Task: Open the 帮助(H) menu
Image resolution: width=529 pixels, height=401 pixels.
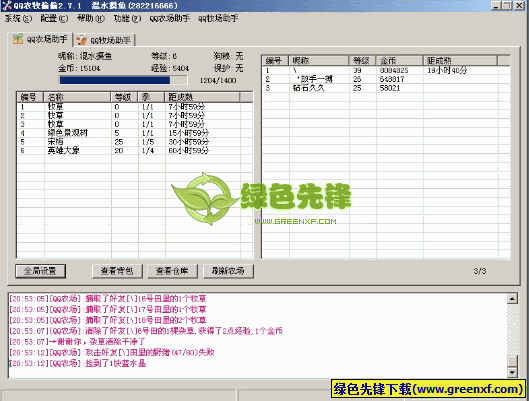Action: tap(91, 18)
